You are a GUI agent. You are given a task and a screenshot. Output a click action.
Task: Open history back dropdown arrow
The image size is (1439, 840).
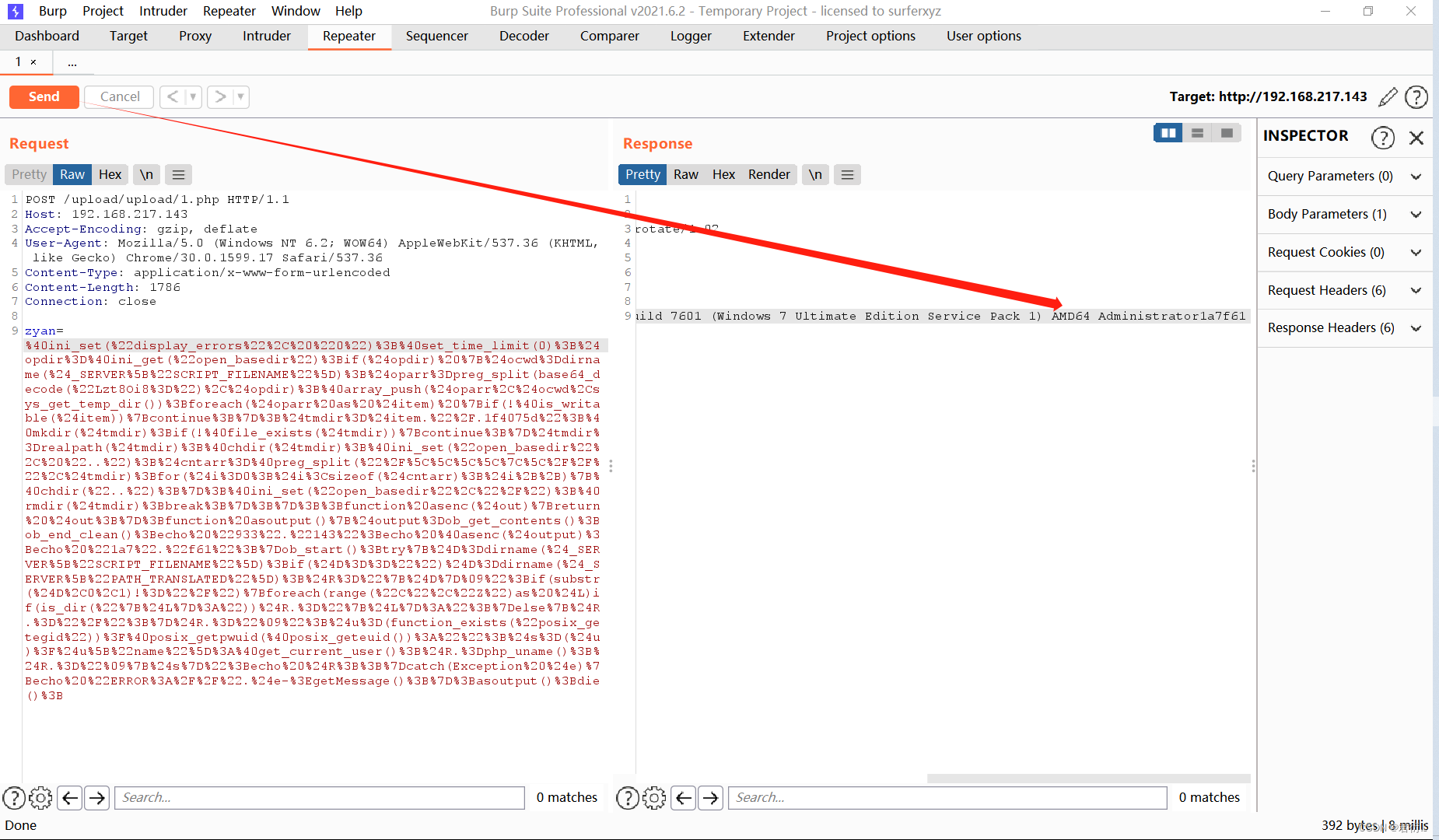(x=193, y=96)
